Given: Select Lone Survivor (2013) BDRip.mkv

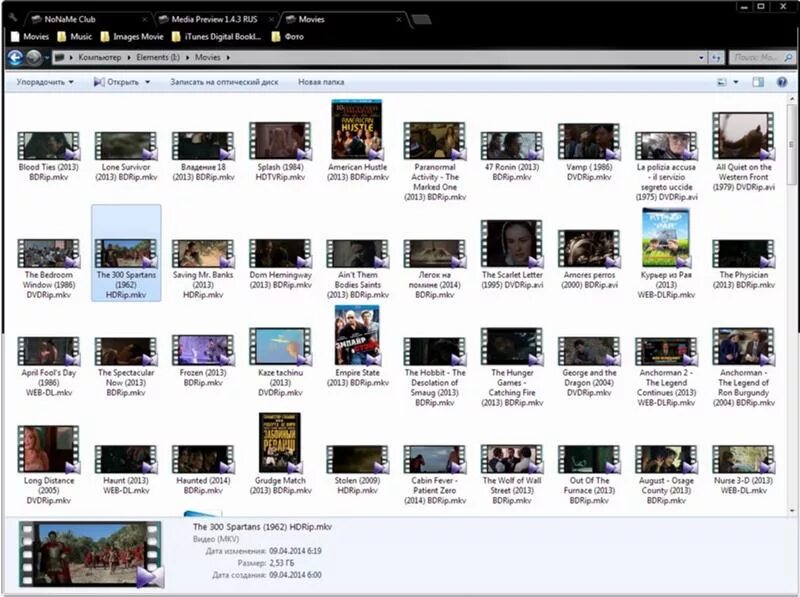Looking at the screenshot, I should click(126, 156).
